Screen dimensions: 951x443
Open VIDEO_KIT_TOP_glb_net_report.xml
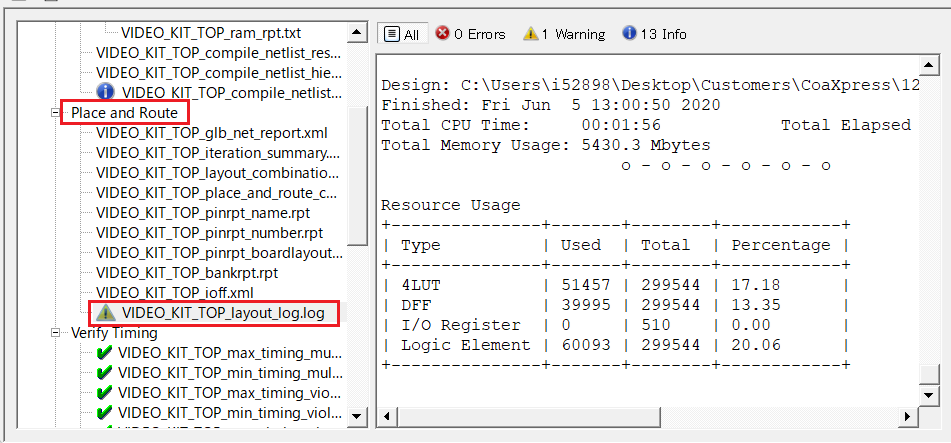tap(211, 133)
